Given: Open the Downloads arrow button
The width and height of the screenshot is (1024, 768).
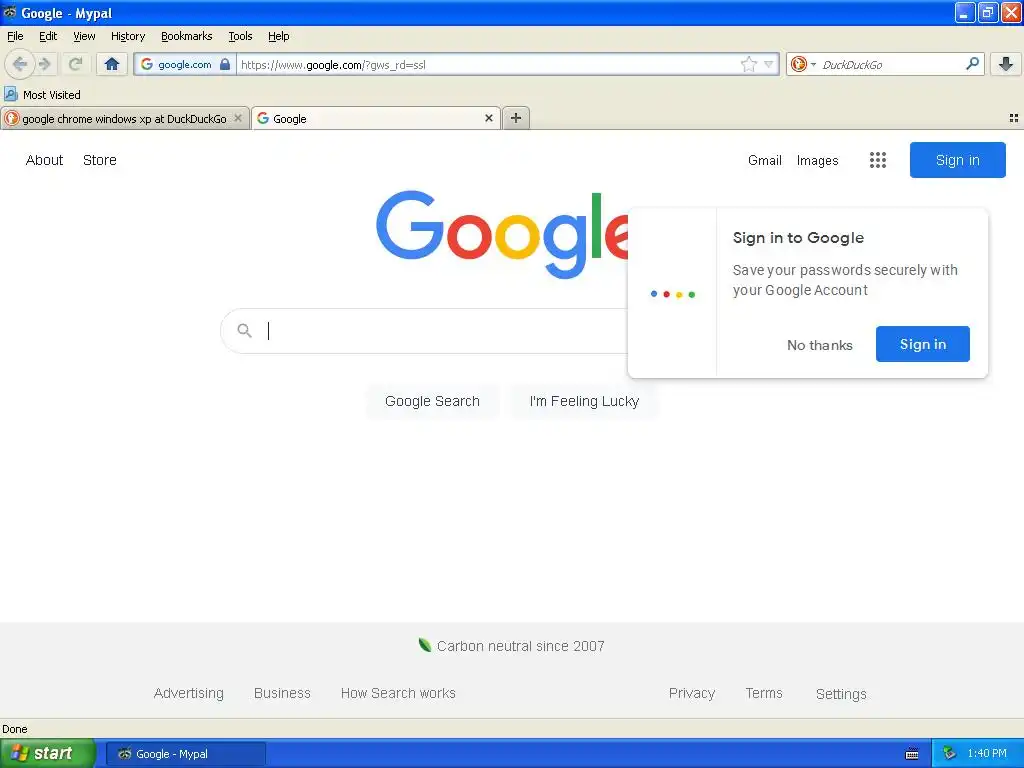Looking at the screenshot, I should click(1006, 64).
